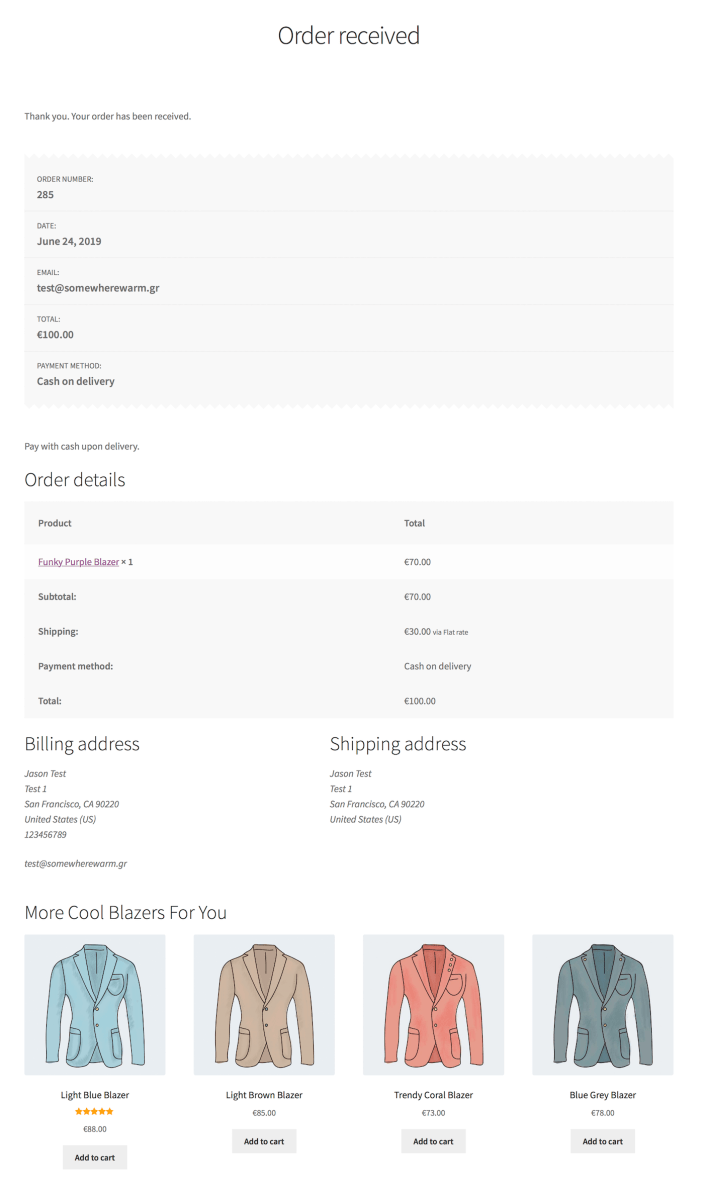The width and height of the screenshot is (704, 1195).
Task: Open the Trendy Coral Blazer image
Action: pos(433,1005)
